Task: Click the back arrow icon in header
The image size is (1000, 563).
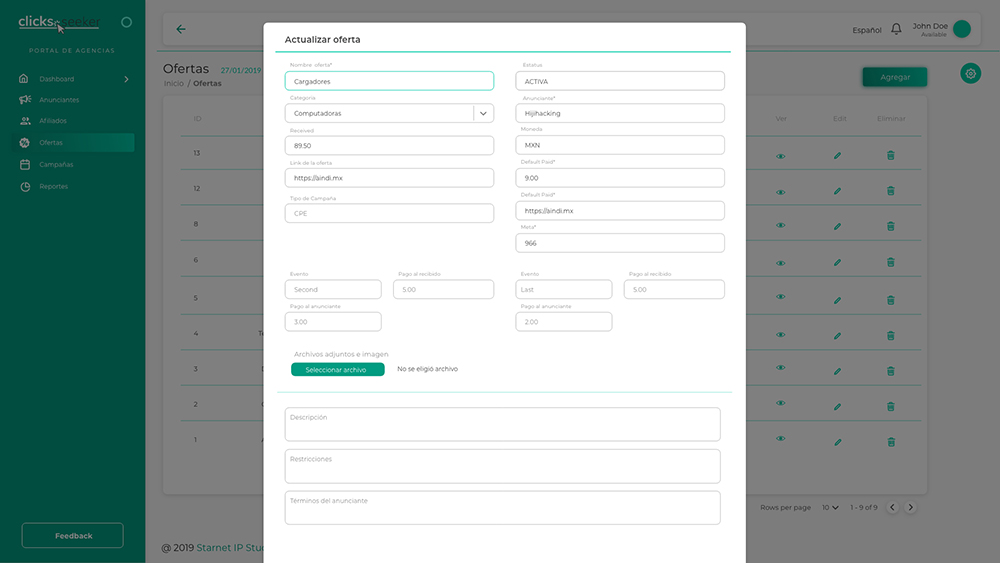Action: [181, 29]
